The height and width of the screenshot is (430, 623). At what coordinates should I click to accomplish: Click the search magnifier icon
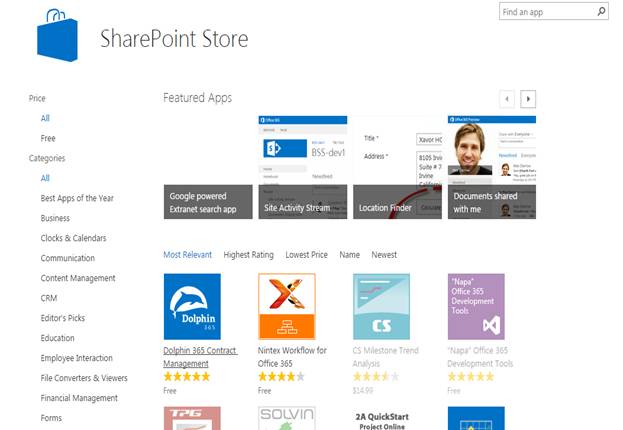point(602,12)
